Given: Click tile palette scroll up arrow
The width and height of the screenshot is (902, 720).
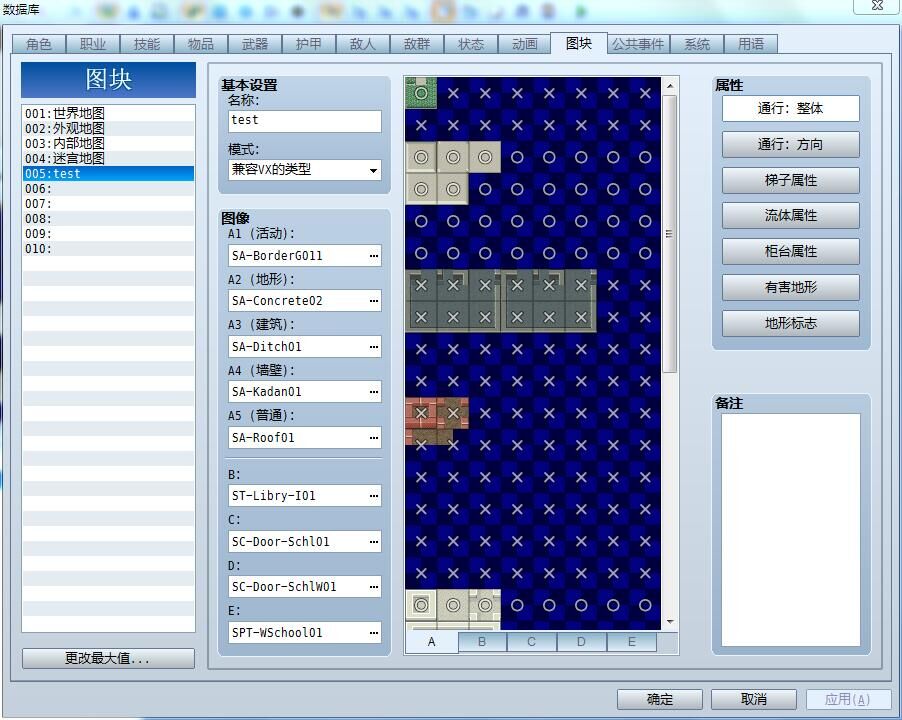Looking at the screenshot, I should tap(670, 86).
